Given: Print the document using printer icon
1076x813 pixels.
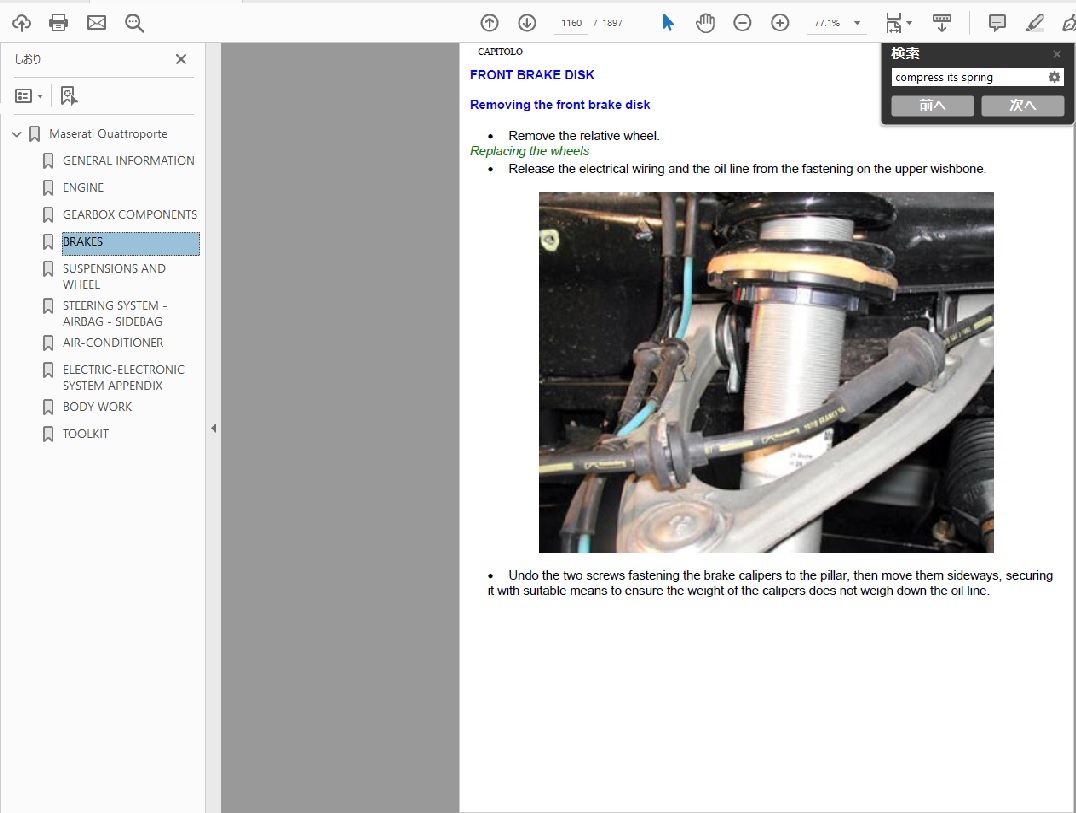Looking at the screenshot, I should tap(59, 23).
